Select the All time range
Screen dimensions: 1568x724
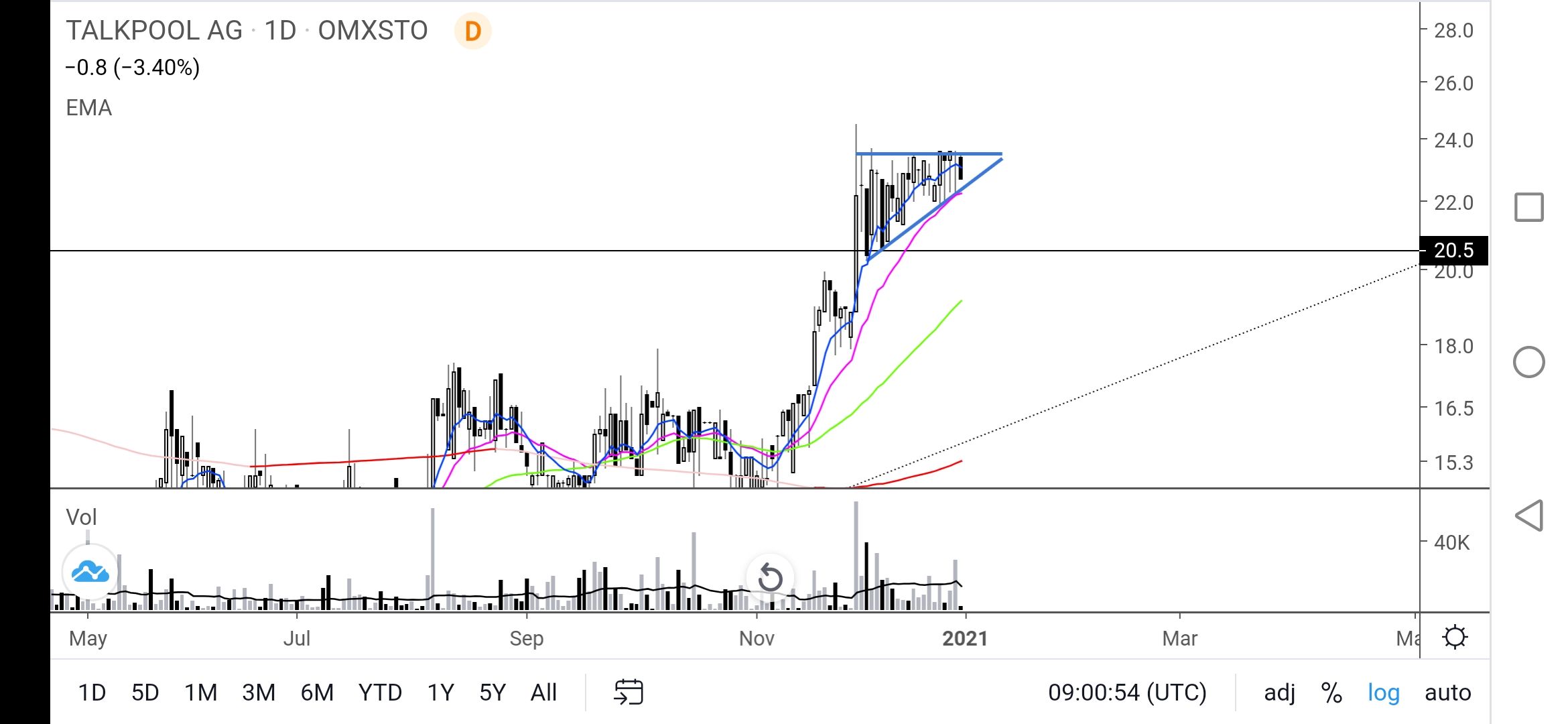click(x=543, y=692)
